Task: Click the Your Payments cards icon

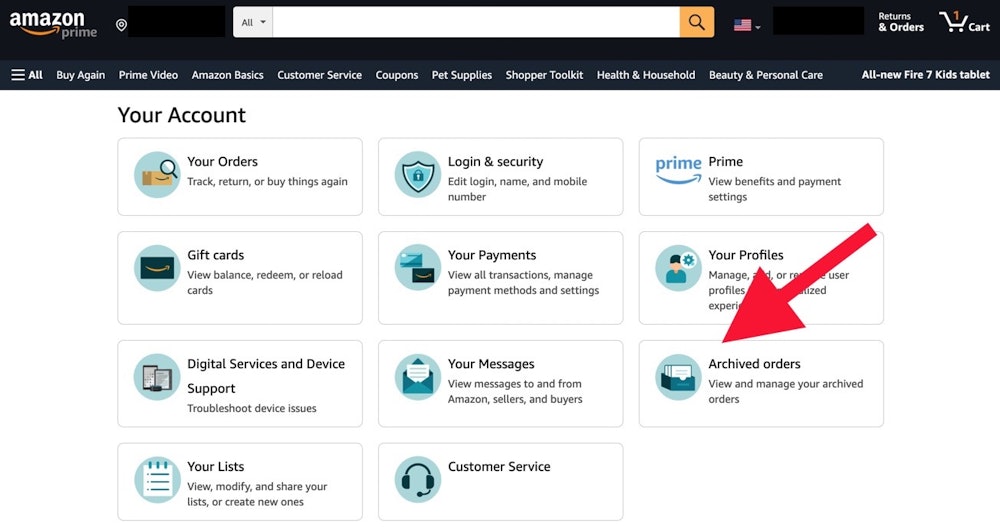Action: pos(418,268)
